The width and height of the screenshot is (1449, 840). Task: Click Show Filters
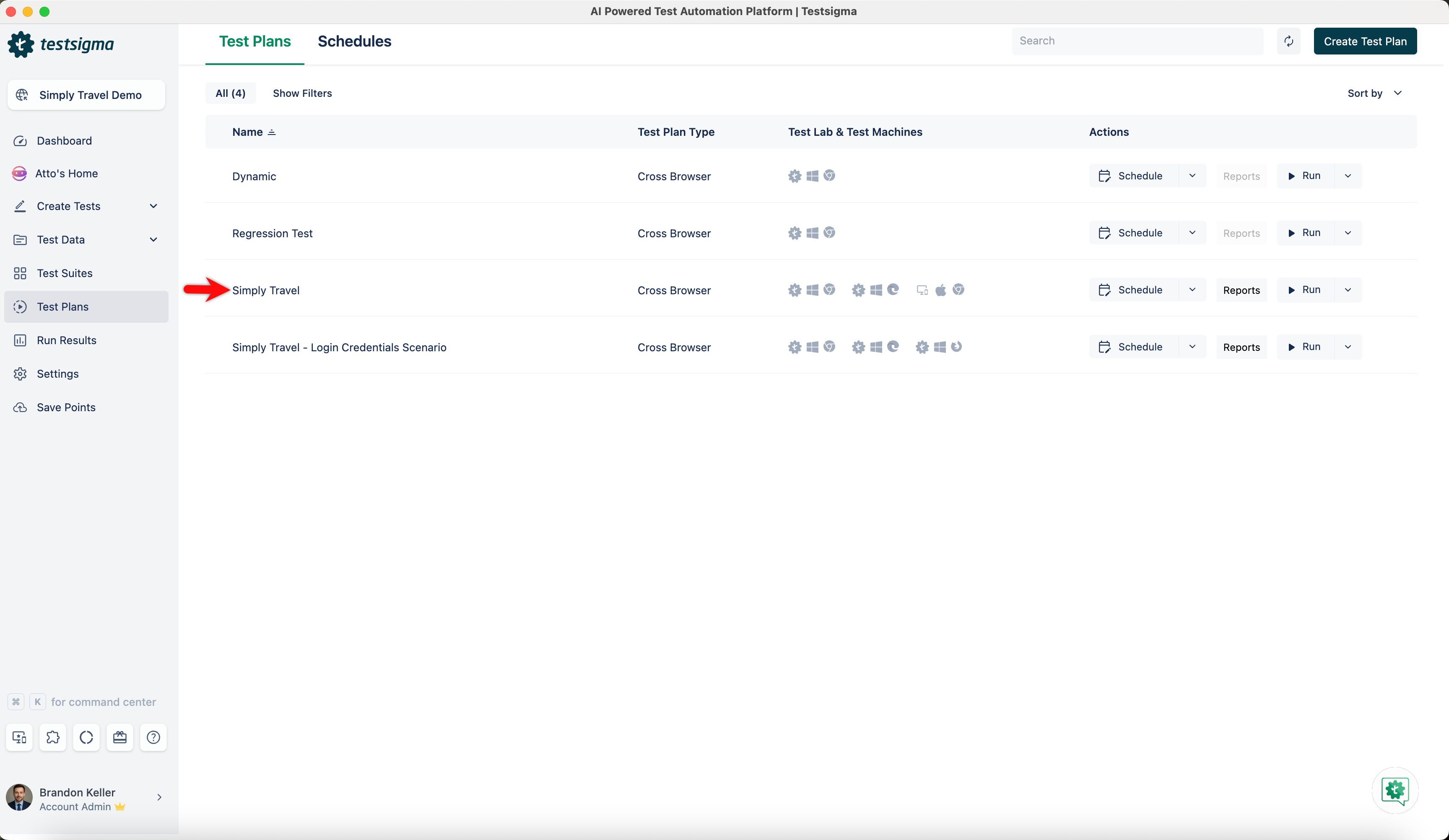(x=302, y=93)
